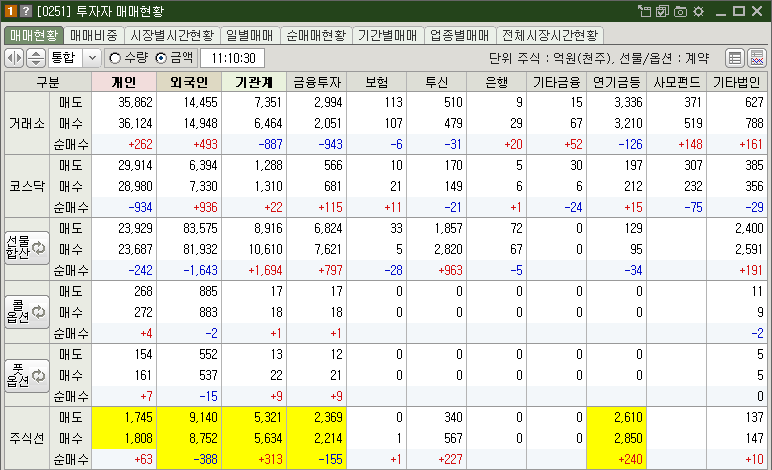Click highlighted -388 주식선 net cell
This screenshot has height=470, width=772.
point(189,459)
